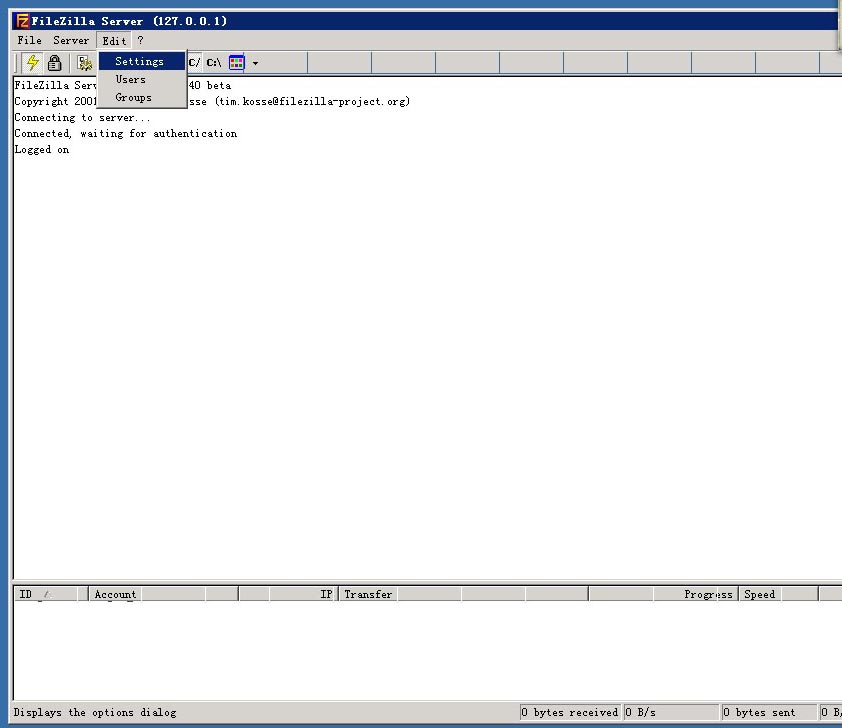Click the colored grid sort toolbar icon
The image size is (842, 728).
point(236,63)
